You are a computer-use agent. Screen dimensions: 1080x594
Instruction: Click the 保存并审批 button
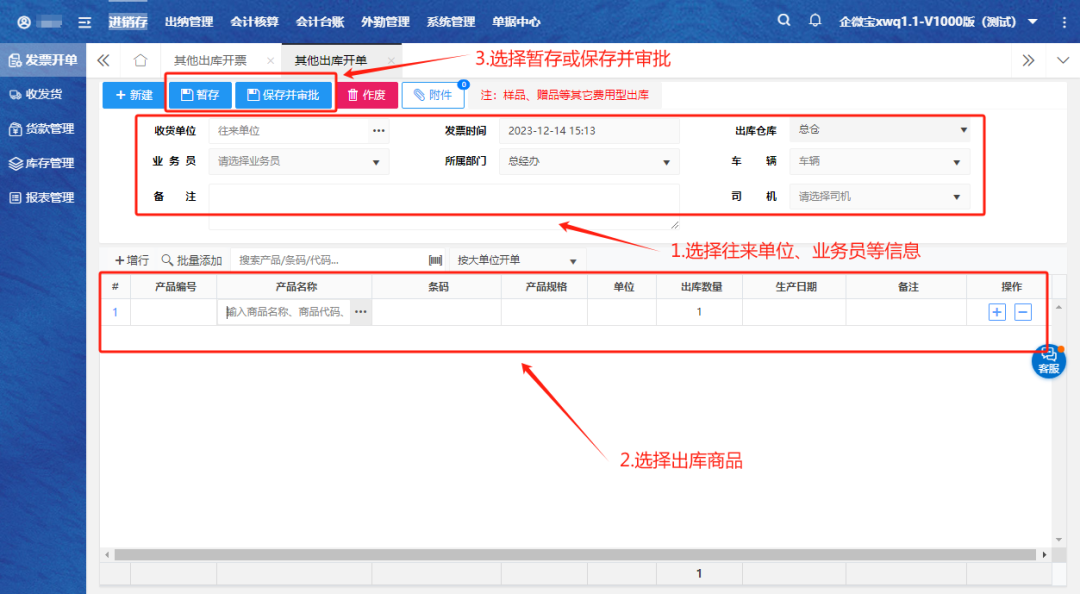[283, 95]
